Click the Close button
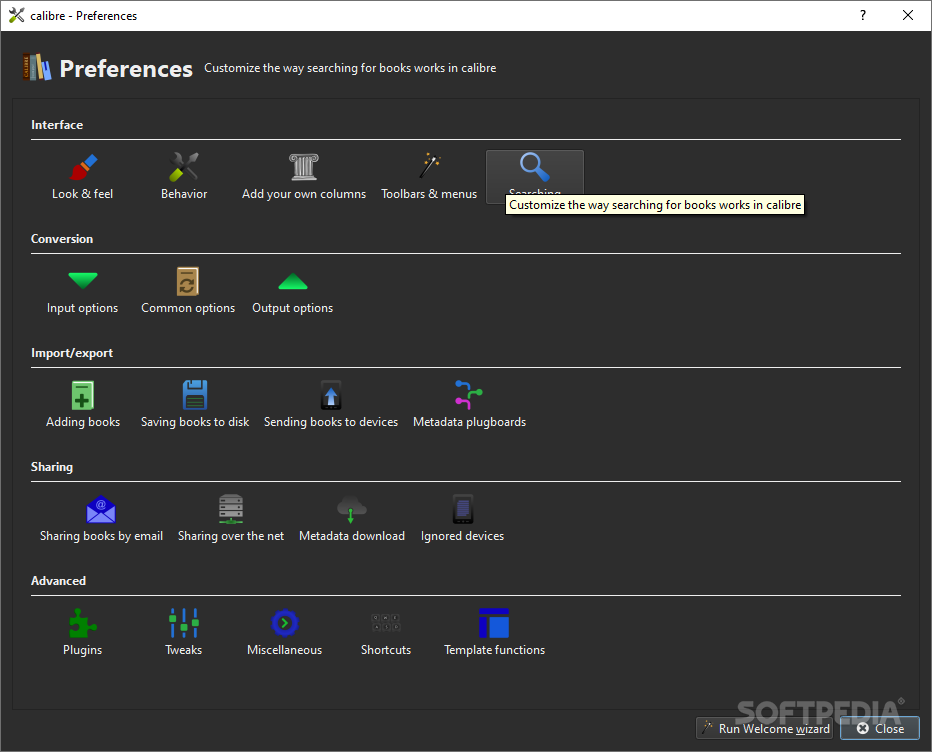 coord(880,728)
